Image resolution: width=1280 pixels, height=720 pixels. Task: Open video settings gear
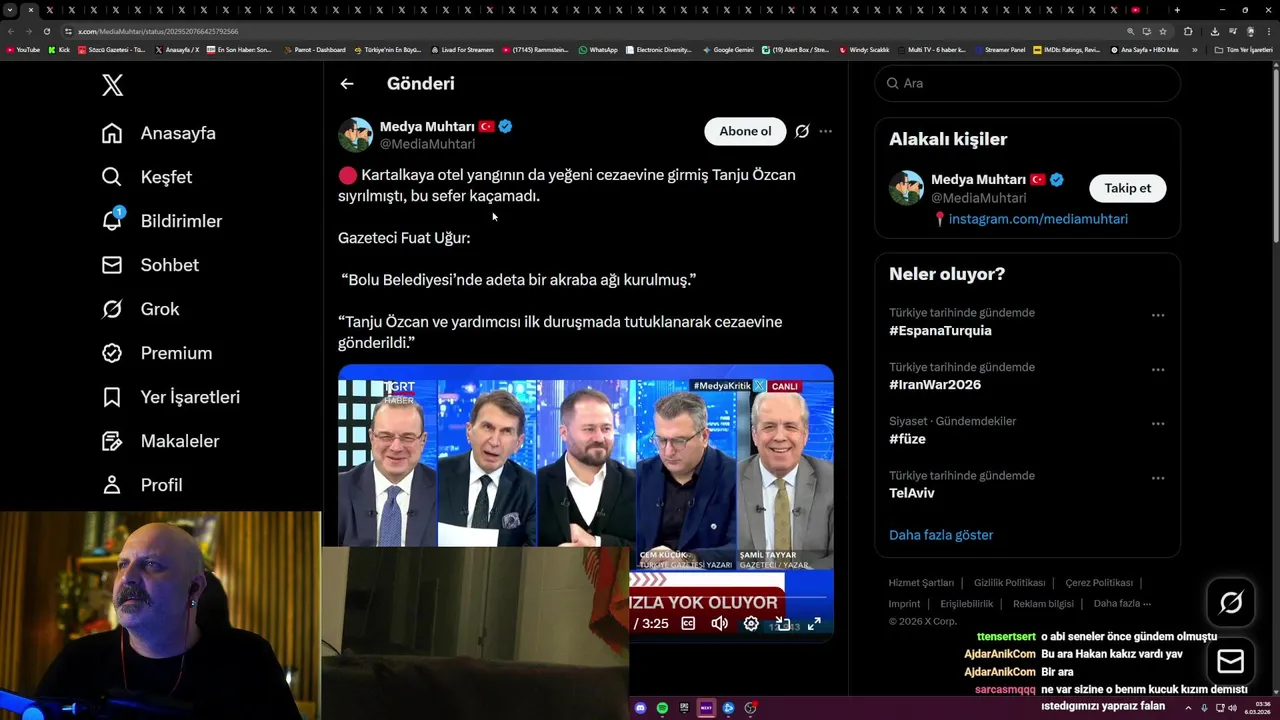click(751, 624)
